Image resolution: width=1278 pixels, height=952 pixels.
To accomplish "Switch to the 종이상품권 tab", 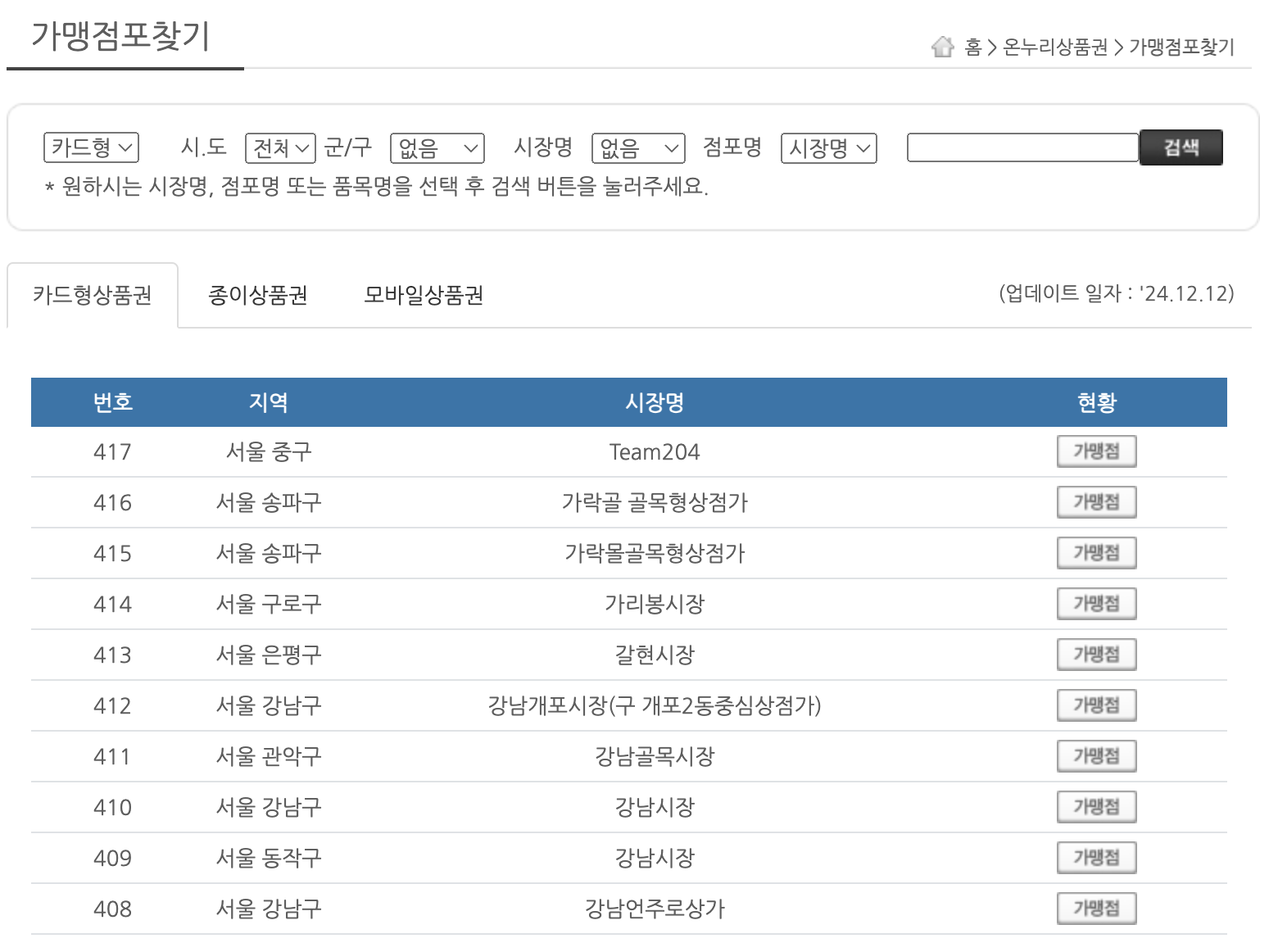I will click(258, 295).
